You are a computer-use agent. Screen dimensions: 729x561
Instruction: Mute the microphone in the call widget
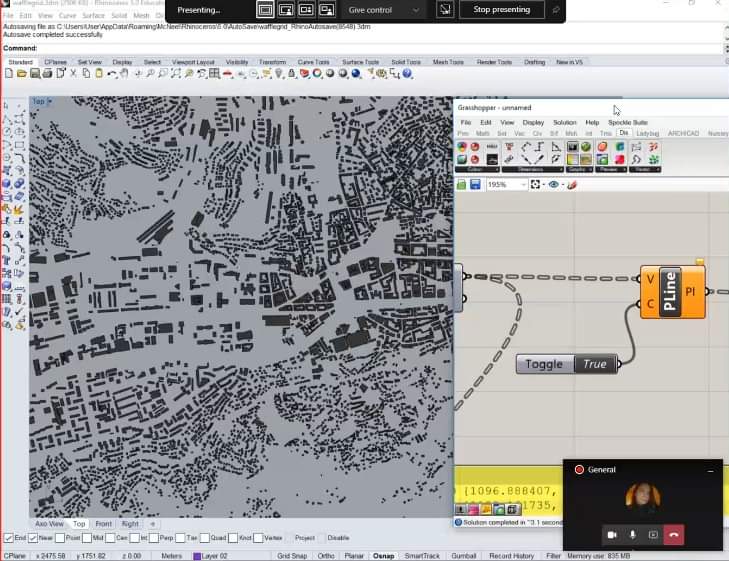[x=632, y=534]
